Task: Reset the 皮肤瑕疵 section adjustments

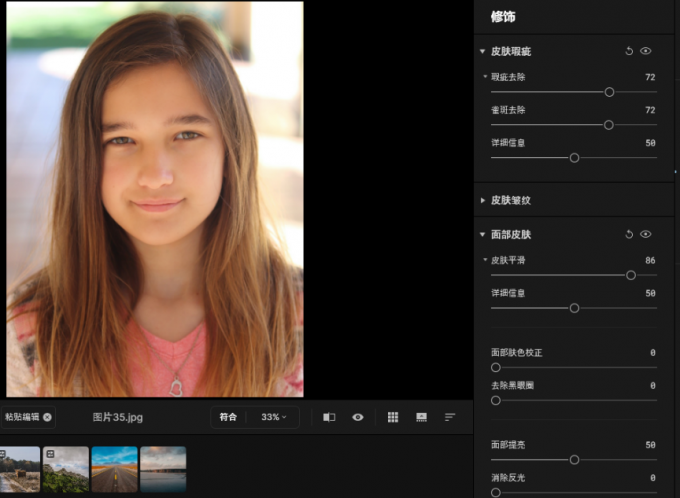Action: point(629,51)
